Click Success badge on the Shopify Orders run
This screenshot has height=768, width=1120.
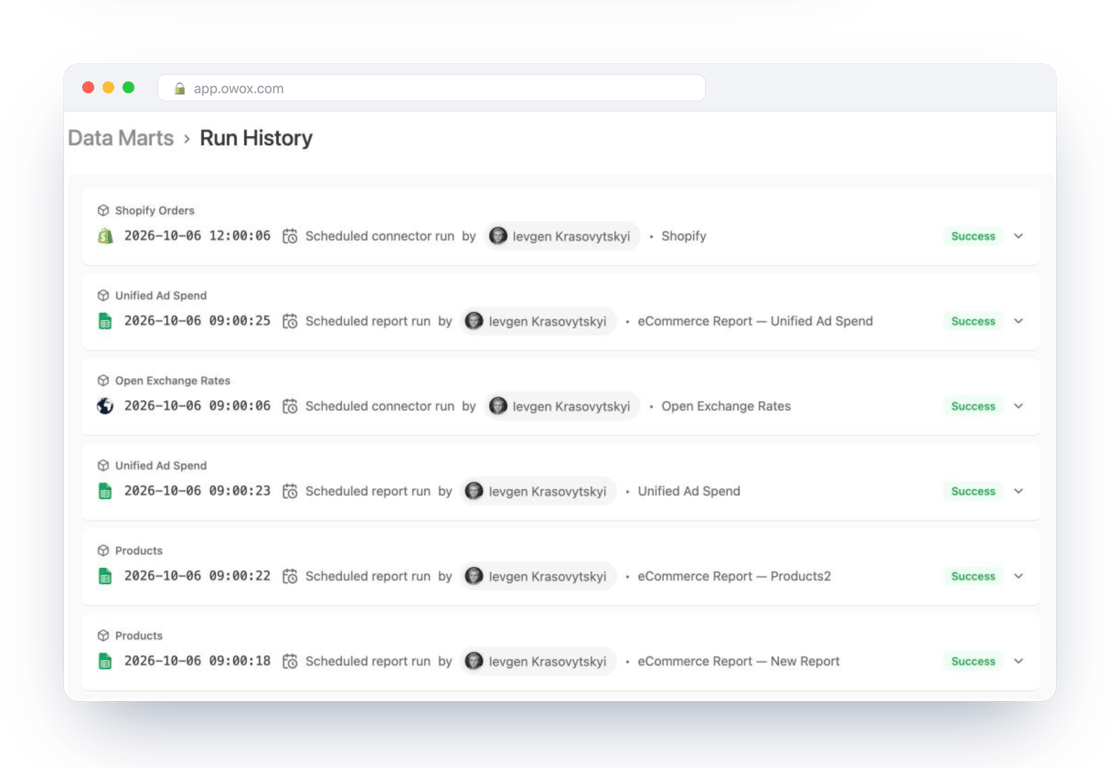coord(973,236)
